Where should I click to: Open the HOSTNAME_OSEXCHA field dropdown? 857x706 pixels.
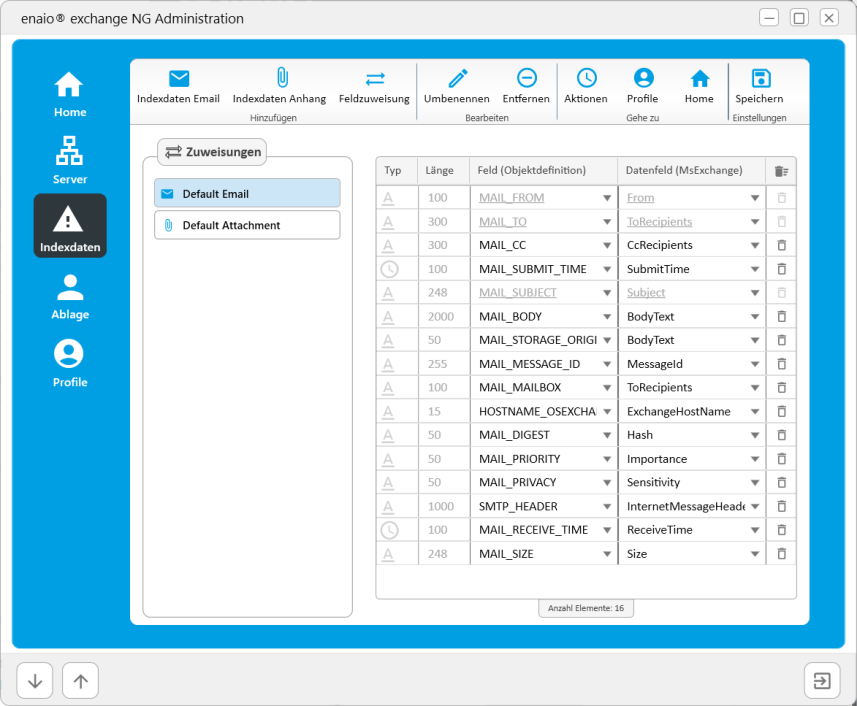607,412
